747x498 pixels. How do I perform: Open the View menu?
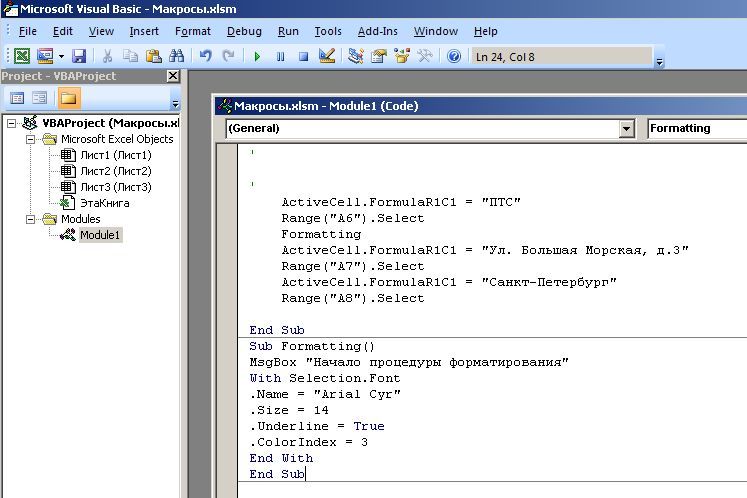click(101, 31)
